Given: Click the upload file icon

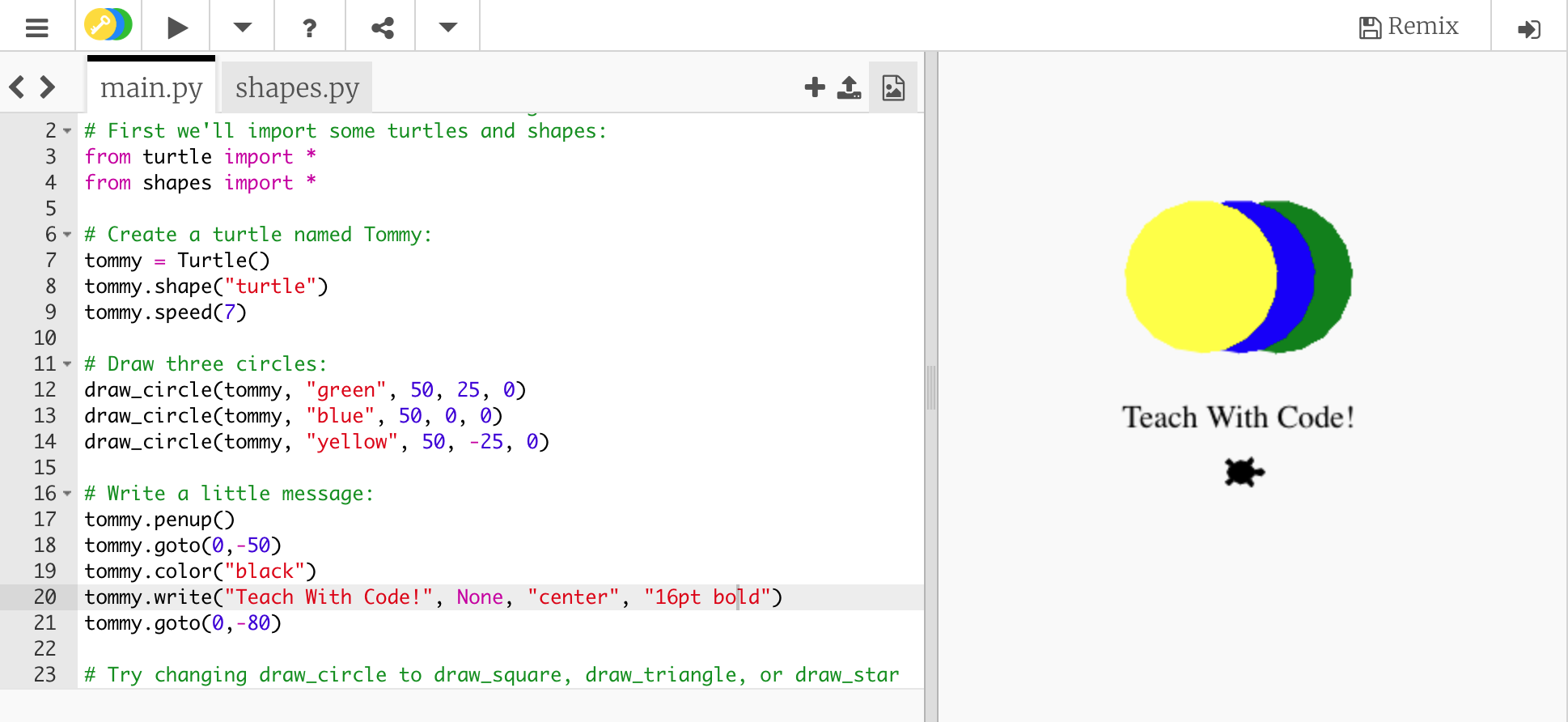Looking at the screenshot, I should 849,87.
